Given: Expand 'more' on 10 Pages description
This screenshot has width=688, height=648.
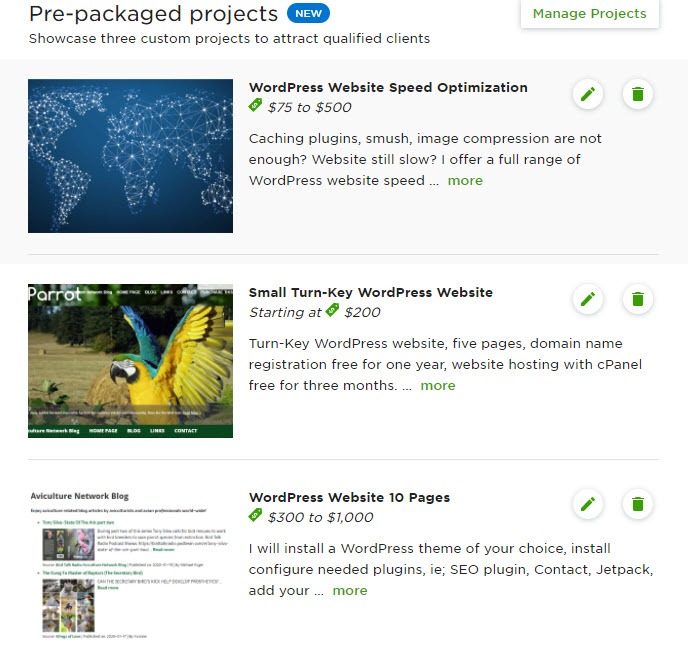Looking at the screenshot, I should tap(350, 590).
